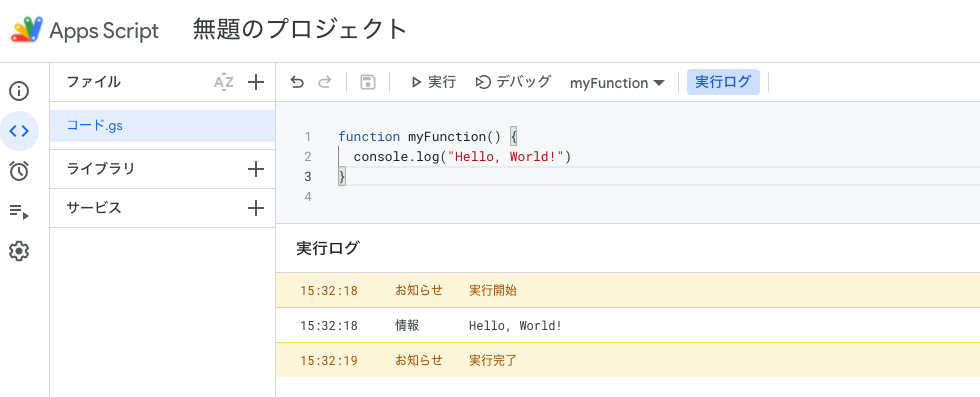
Task: Open Project Settings gear icon
Action: (19, 251)
